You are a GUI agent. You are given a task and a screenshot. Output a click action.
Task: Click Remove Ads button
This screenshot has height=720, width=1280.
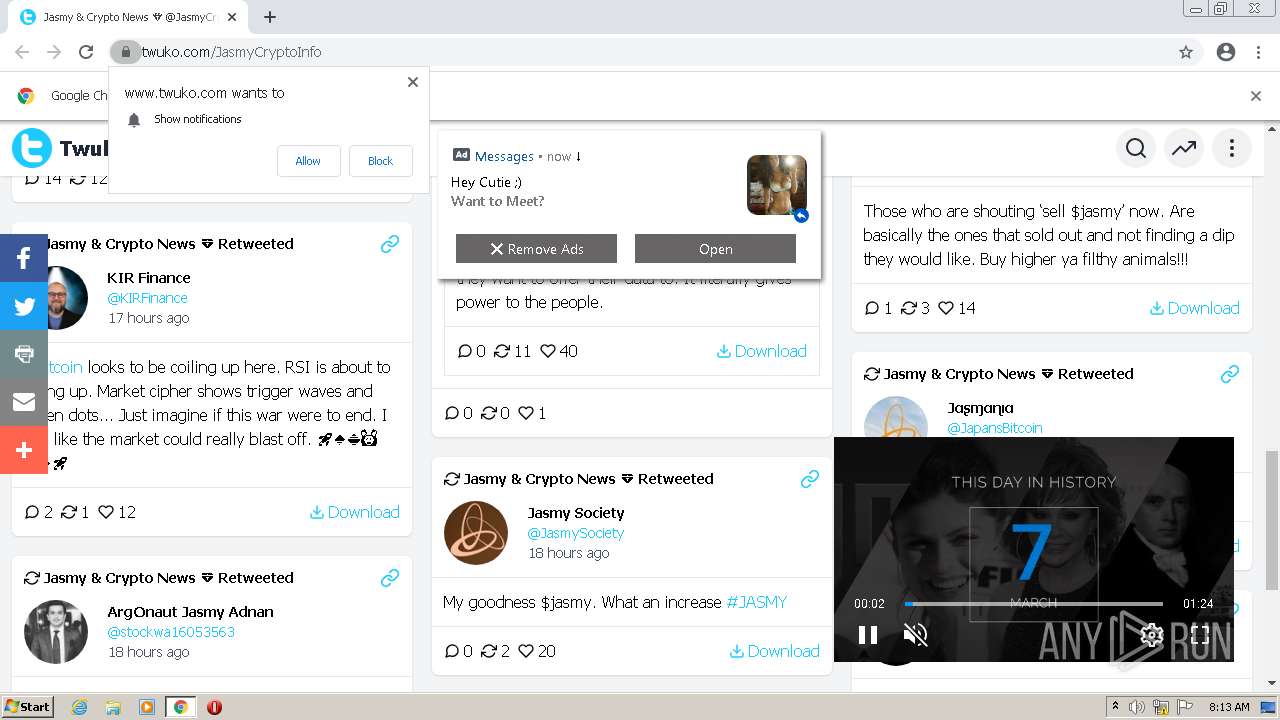[x=536, y=249]
